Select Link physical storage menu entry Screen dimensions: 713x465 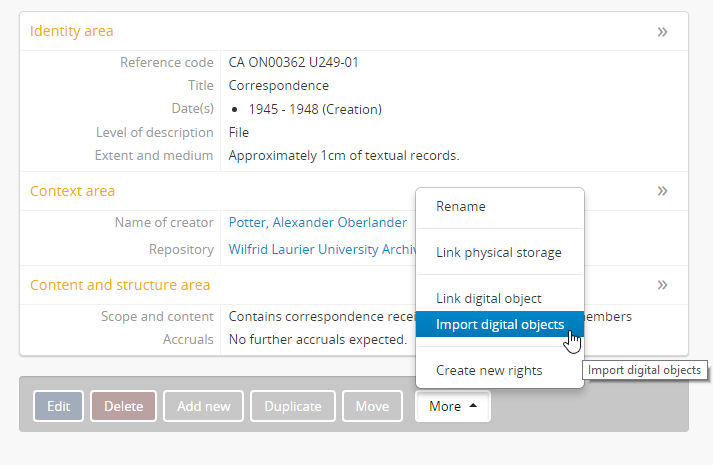[499, 253]
